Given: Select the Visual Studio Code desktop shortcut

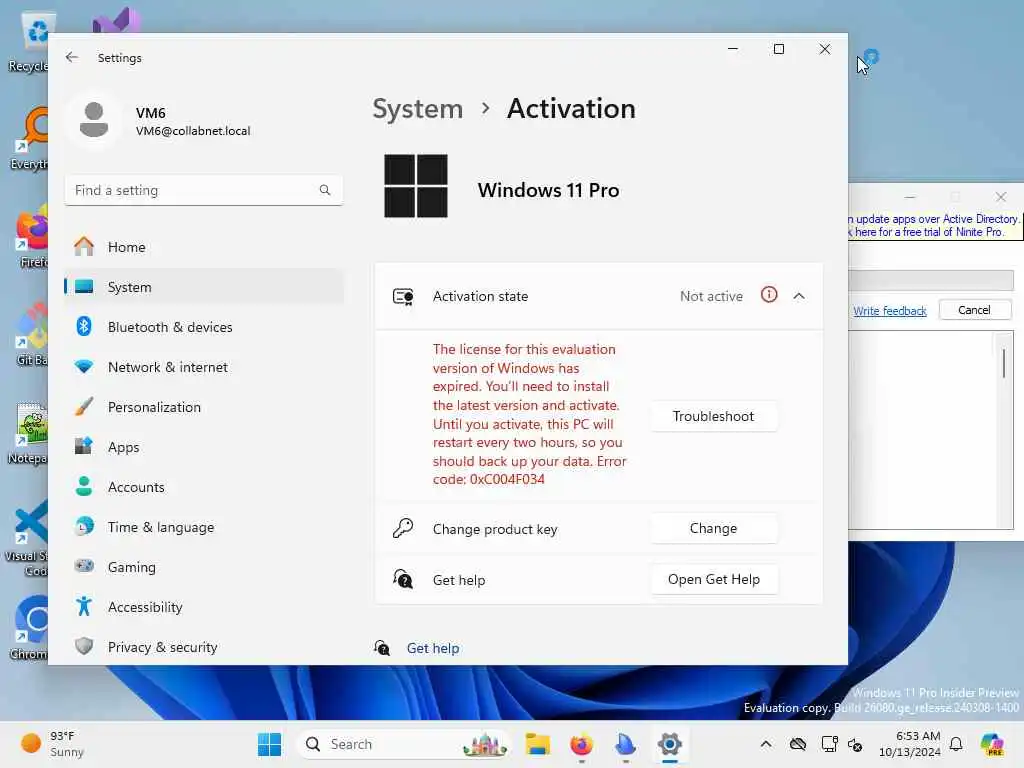Looking at the screenshot, I should click(x=27, y=539).
